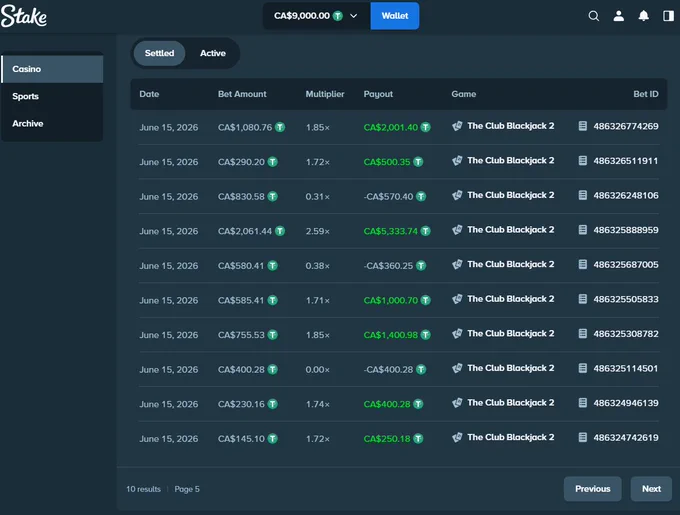Open the Wallet button
The image size is (680, 515).
(x=395, y=16)
